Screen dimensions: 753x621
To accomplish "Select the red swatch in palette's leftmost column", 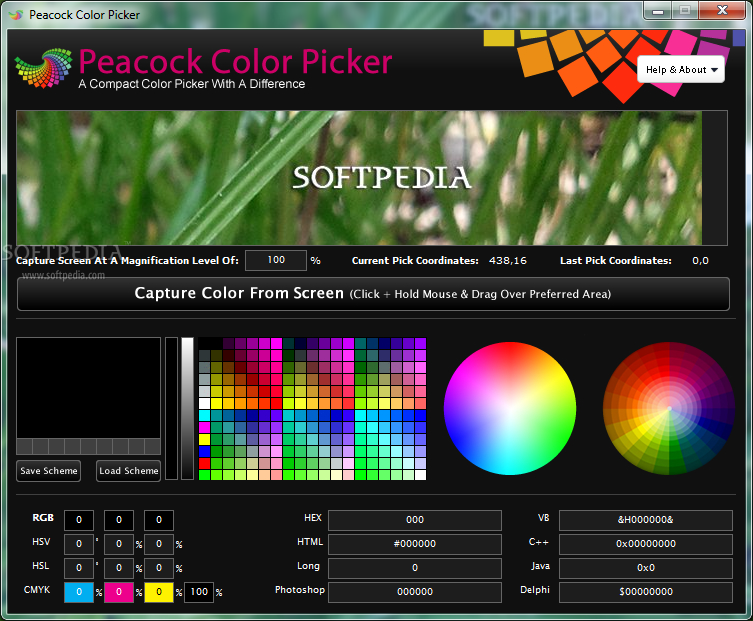I will [x=205, y=463].
